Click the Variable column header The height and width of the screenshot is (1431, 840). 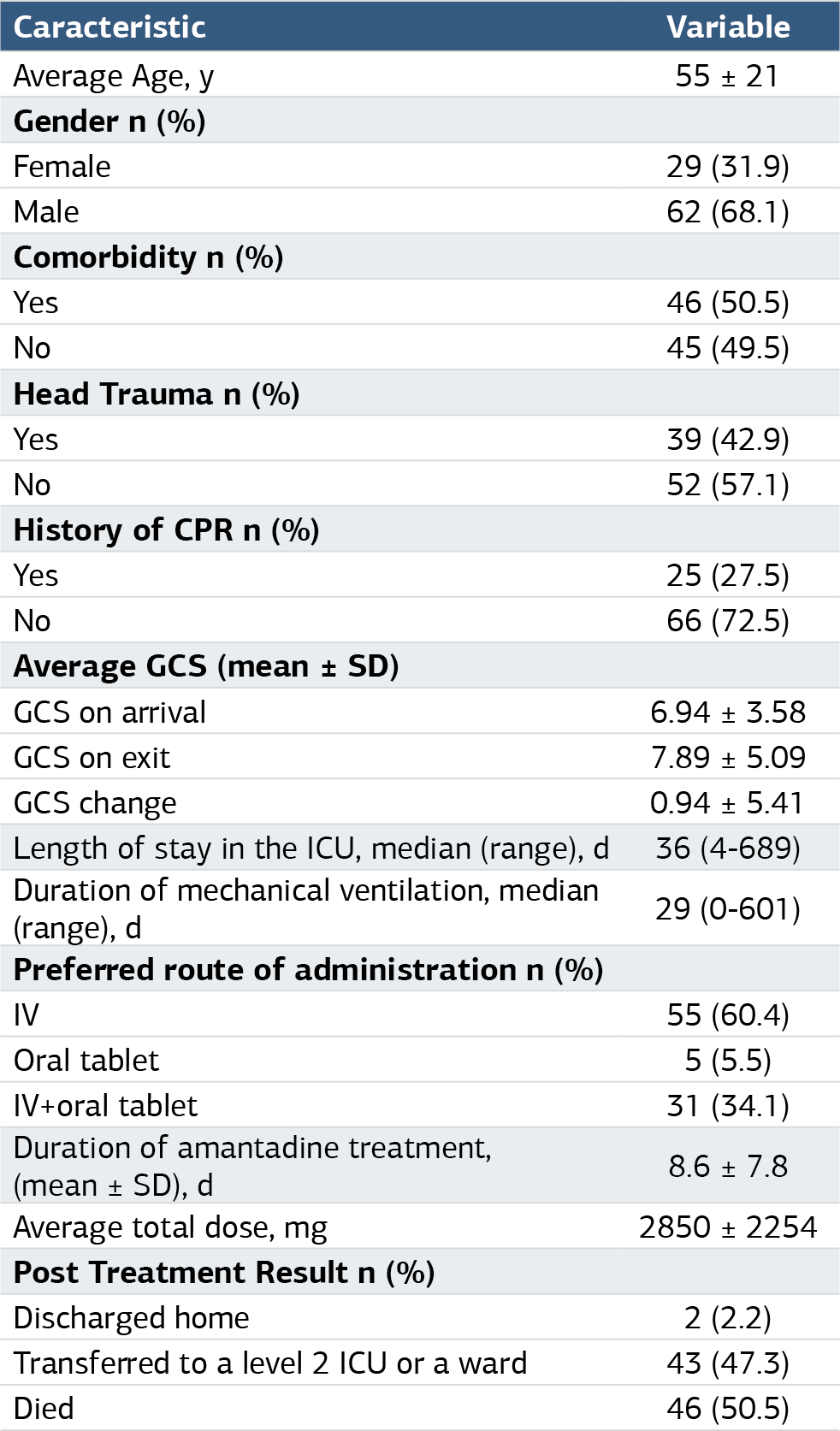728,27
